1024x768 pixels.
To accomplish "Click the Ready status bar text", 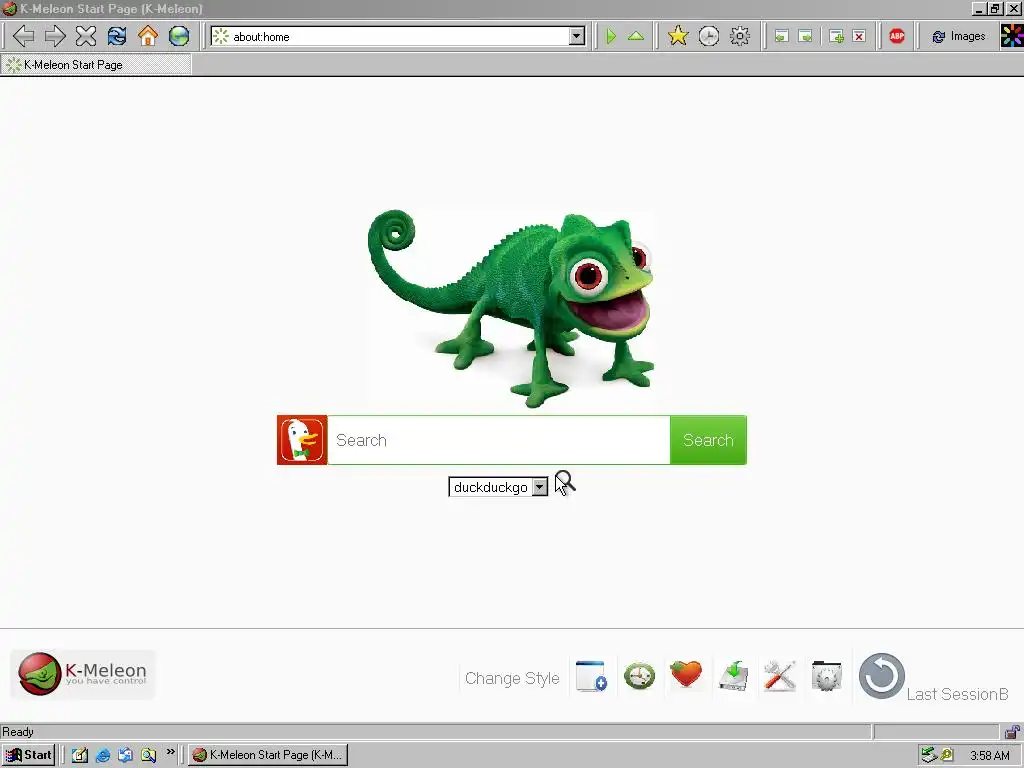I will [18, 732].
